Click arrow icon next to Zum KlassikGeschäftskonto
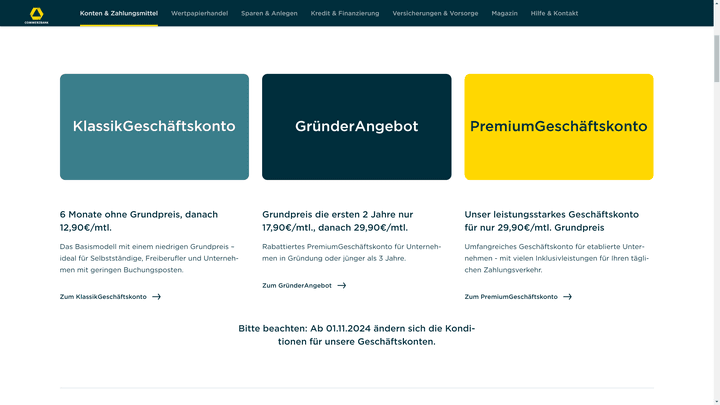This screenshot has height=405, width=720. 157,297
